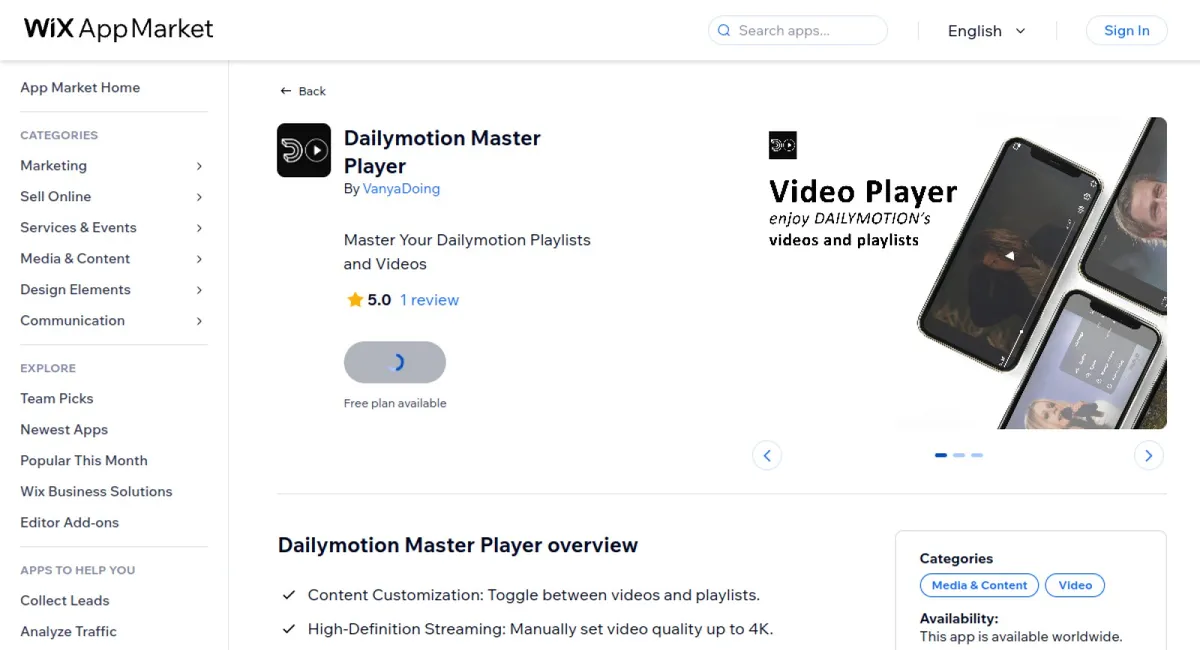
Task: Open the Communication category
Action: pos(72,321)
